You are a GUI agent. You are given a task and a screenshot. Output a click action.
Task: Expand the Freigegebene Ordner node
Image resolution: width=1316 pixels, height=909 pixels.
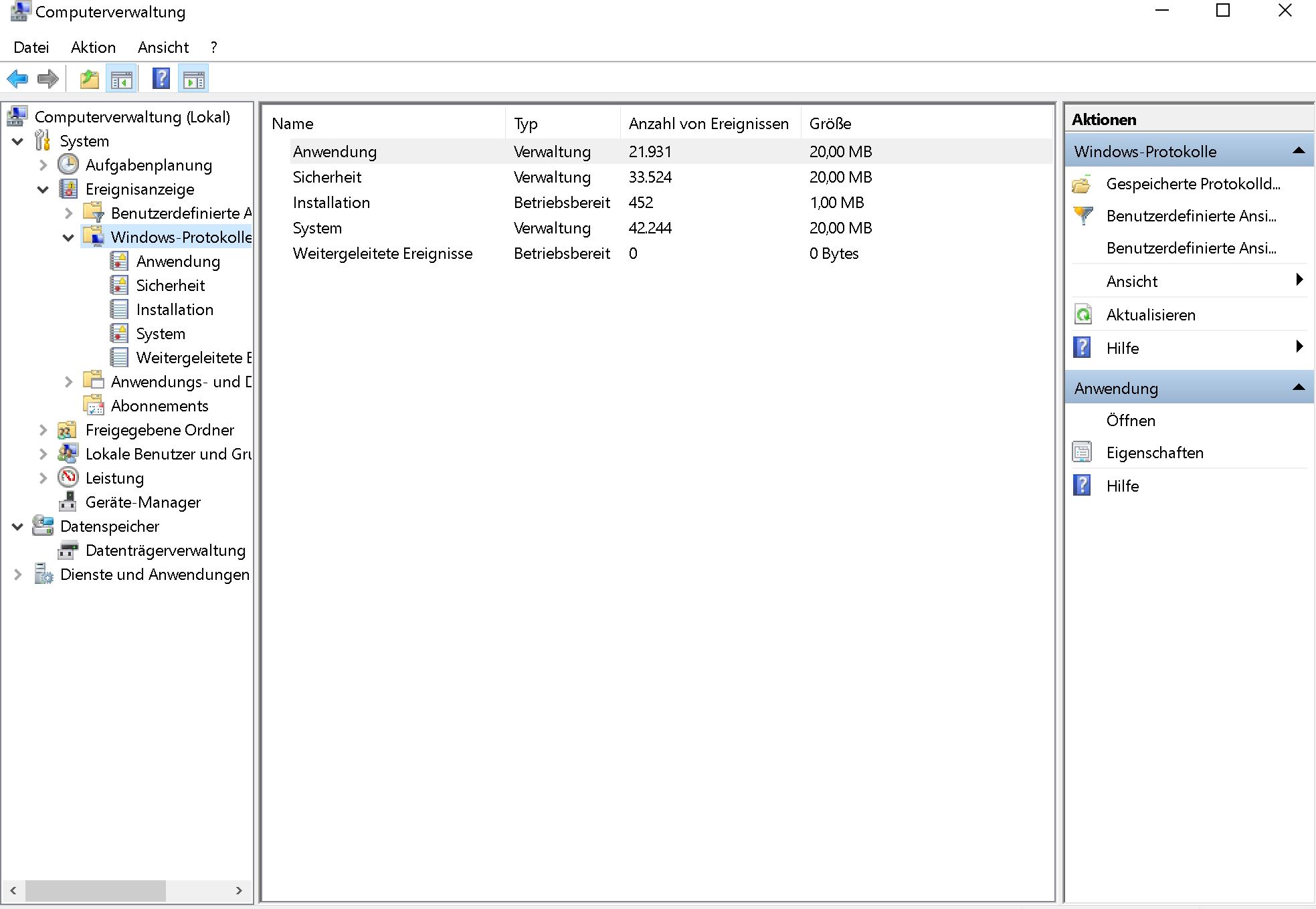(43, 430)
